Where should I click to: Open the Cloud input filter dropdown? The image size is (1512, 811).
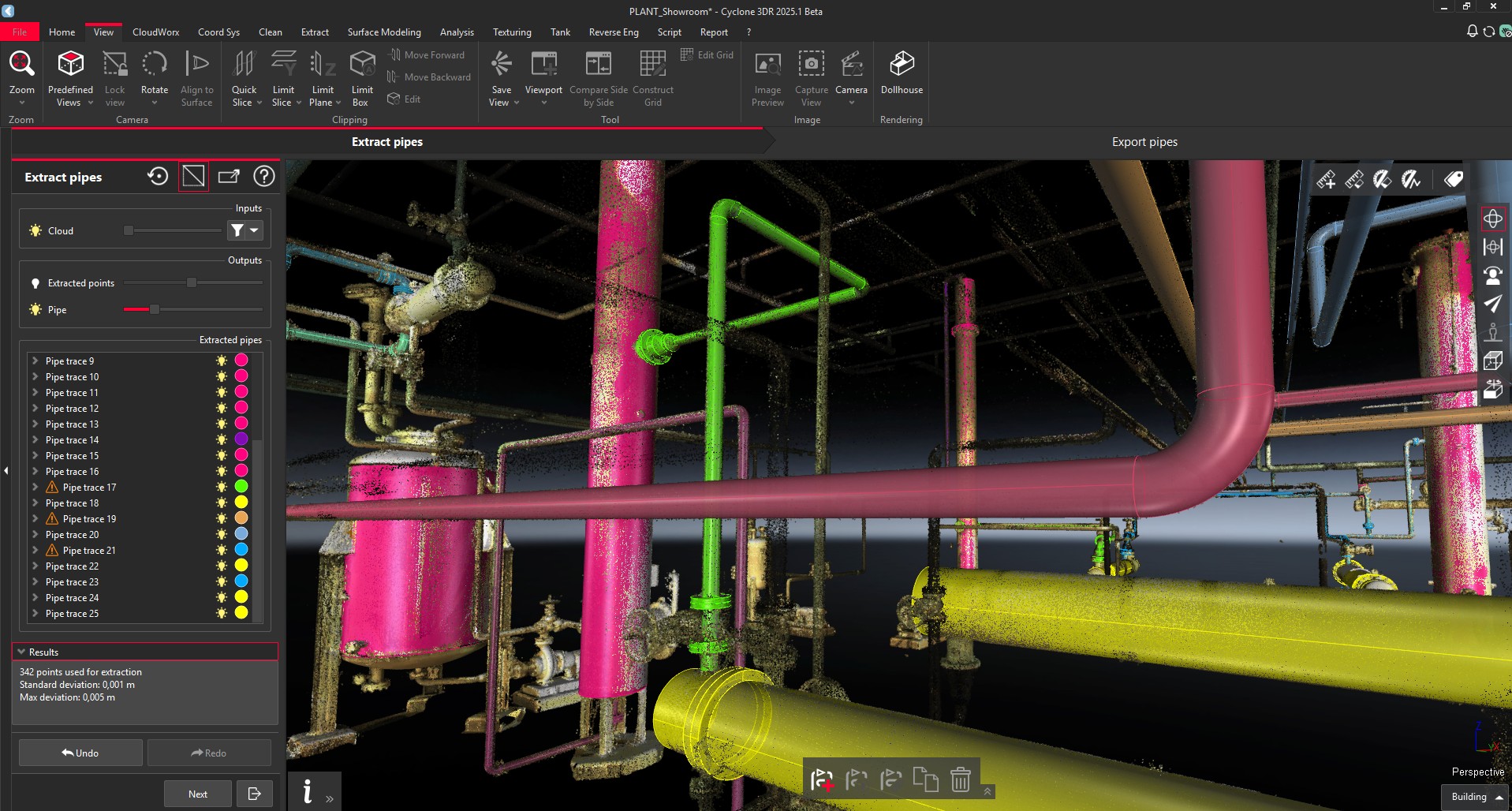[254, 230]
